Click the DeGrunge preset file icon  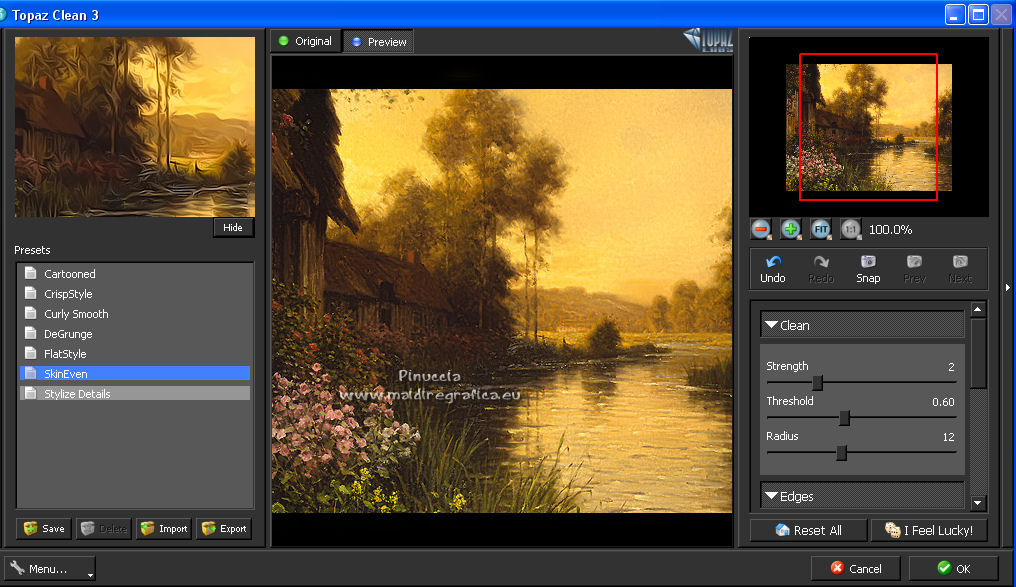coord(30,333)
